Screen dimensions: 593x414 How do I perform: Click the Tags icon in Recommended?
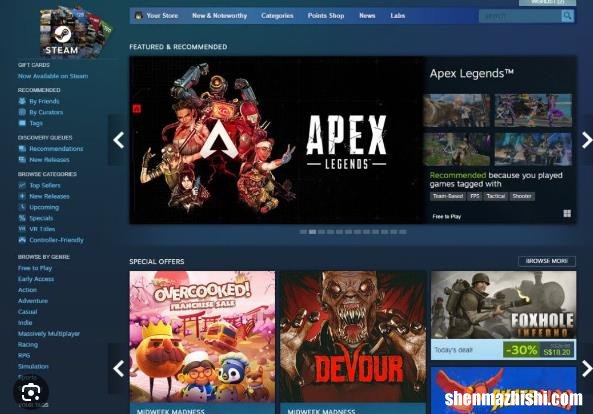[x=22, y=123]
